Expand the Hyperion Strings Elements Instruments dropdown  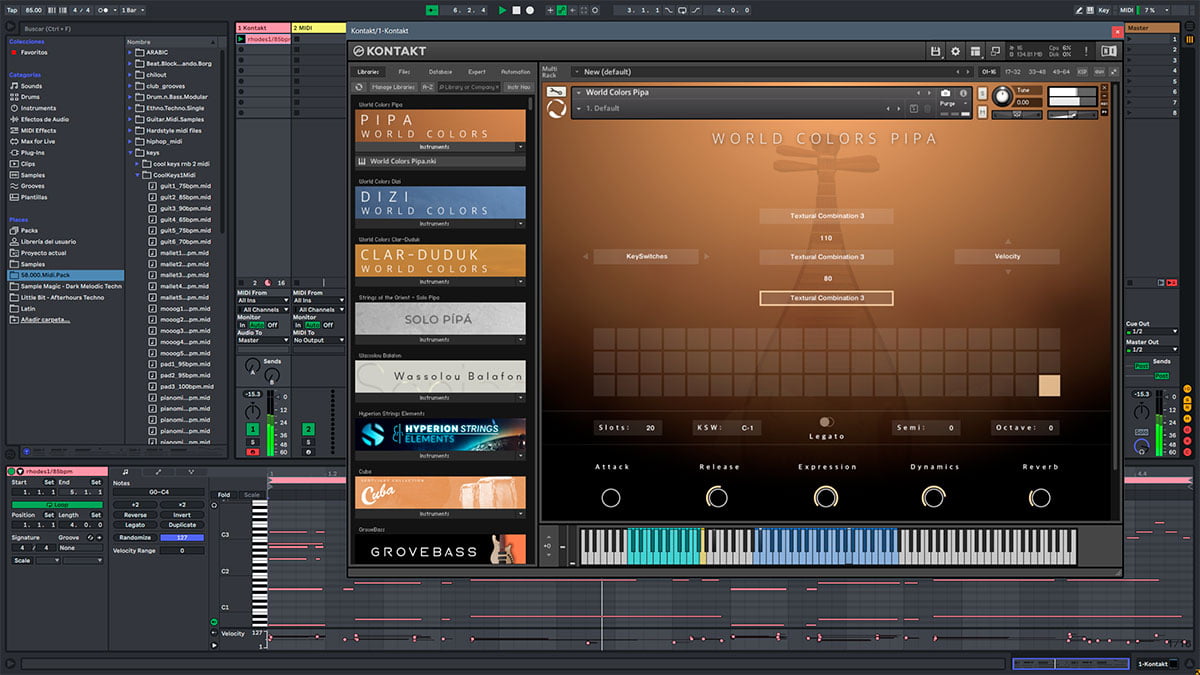[520, 455]
